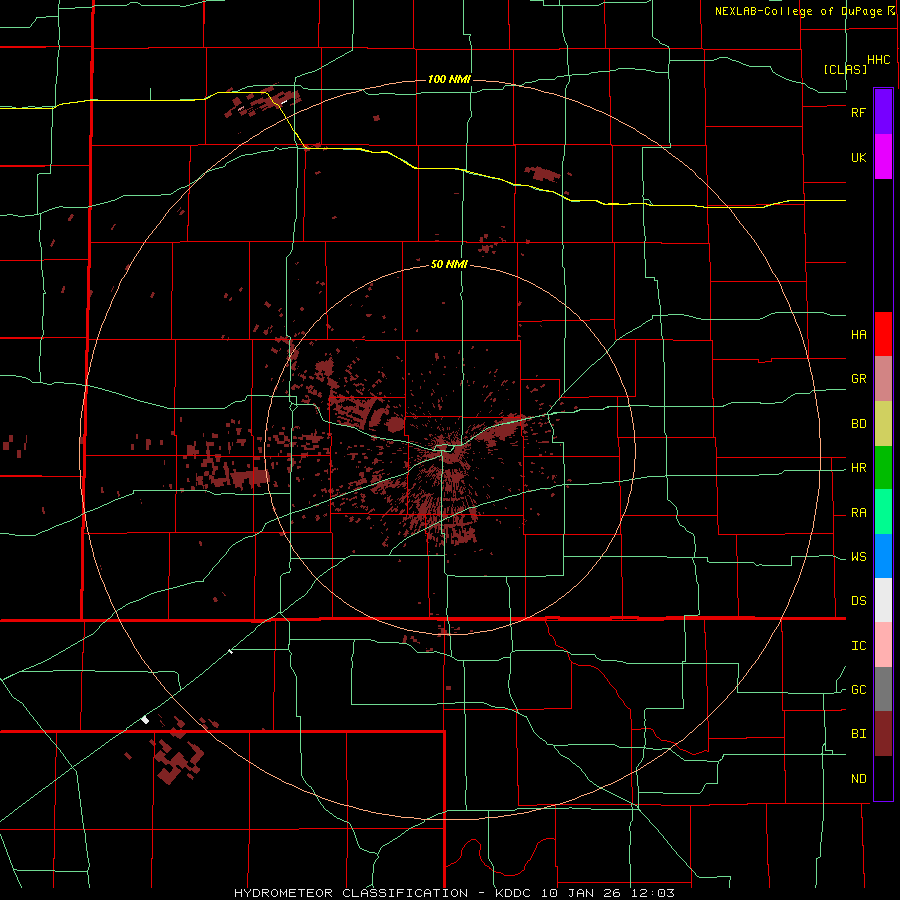Click the DS white legend swatch

click(x=883, y=600)
